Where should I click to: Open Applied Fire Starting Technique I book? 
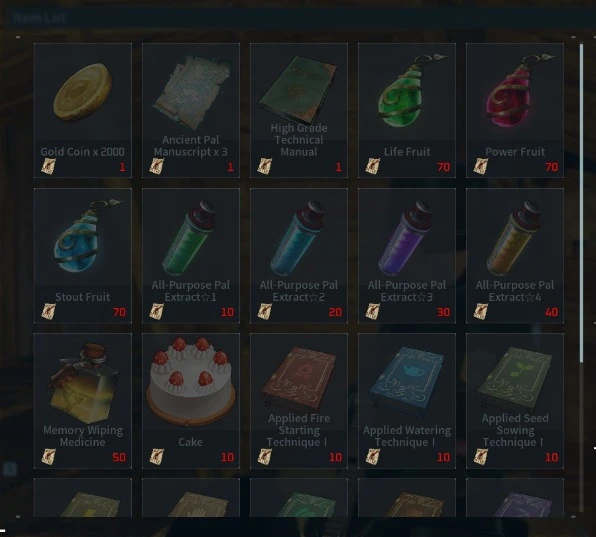(x=299, y=401)
